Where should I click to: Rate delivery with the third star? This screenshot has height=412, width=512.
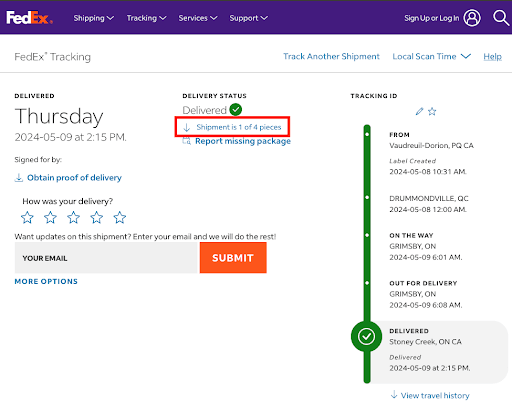tap(73, 217)
